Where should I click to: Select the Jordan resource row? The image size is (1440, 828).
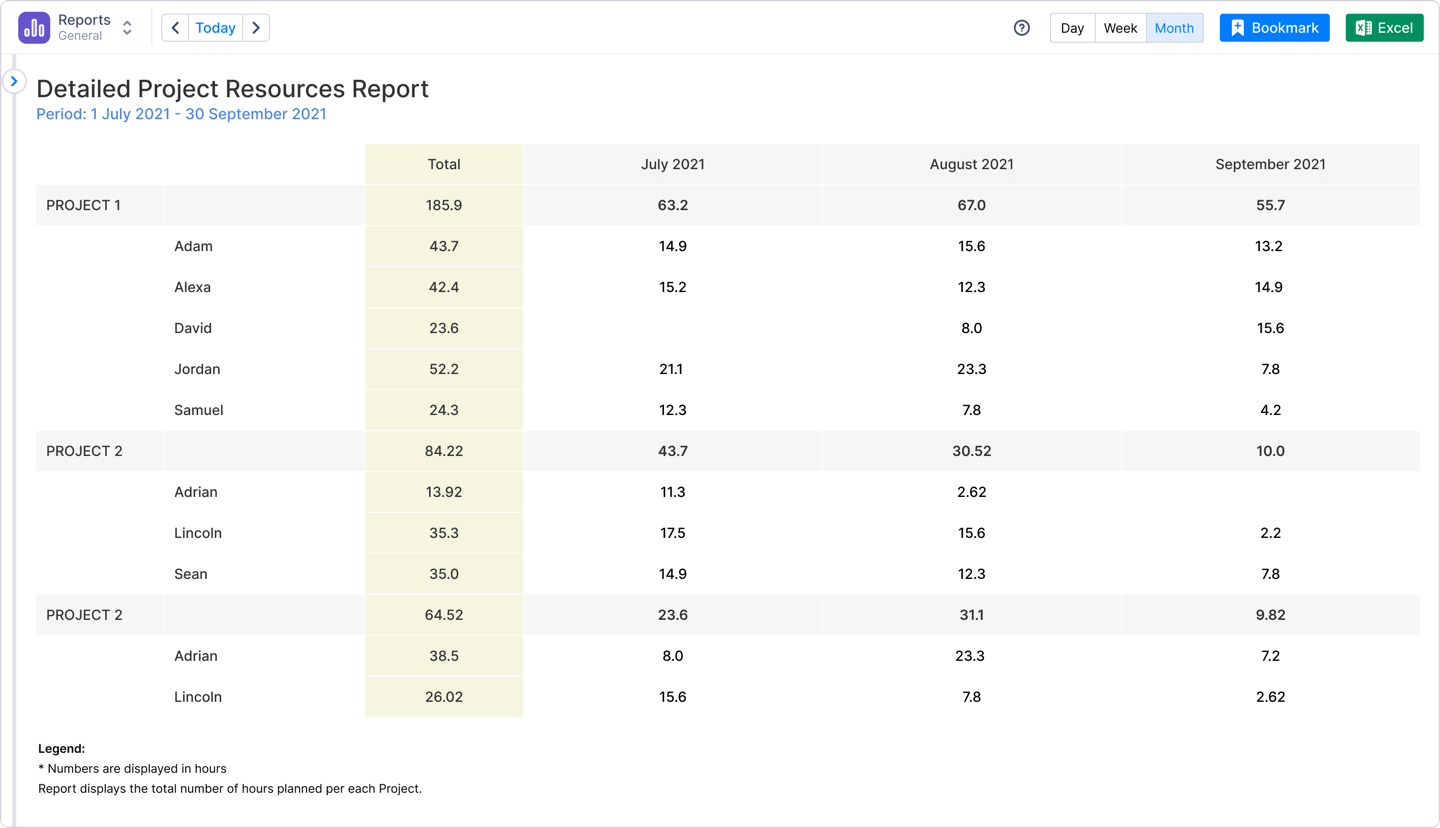coord(728,369)
